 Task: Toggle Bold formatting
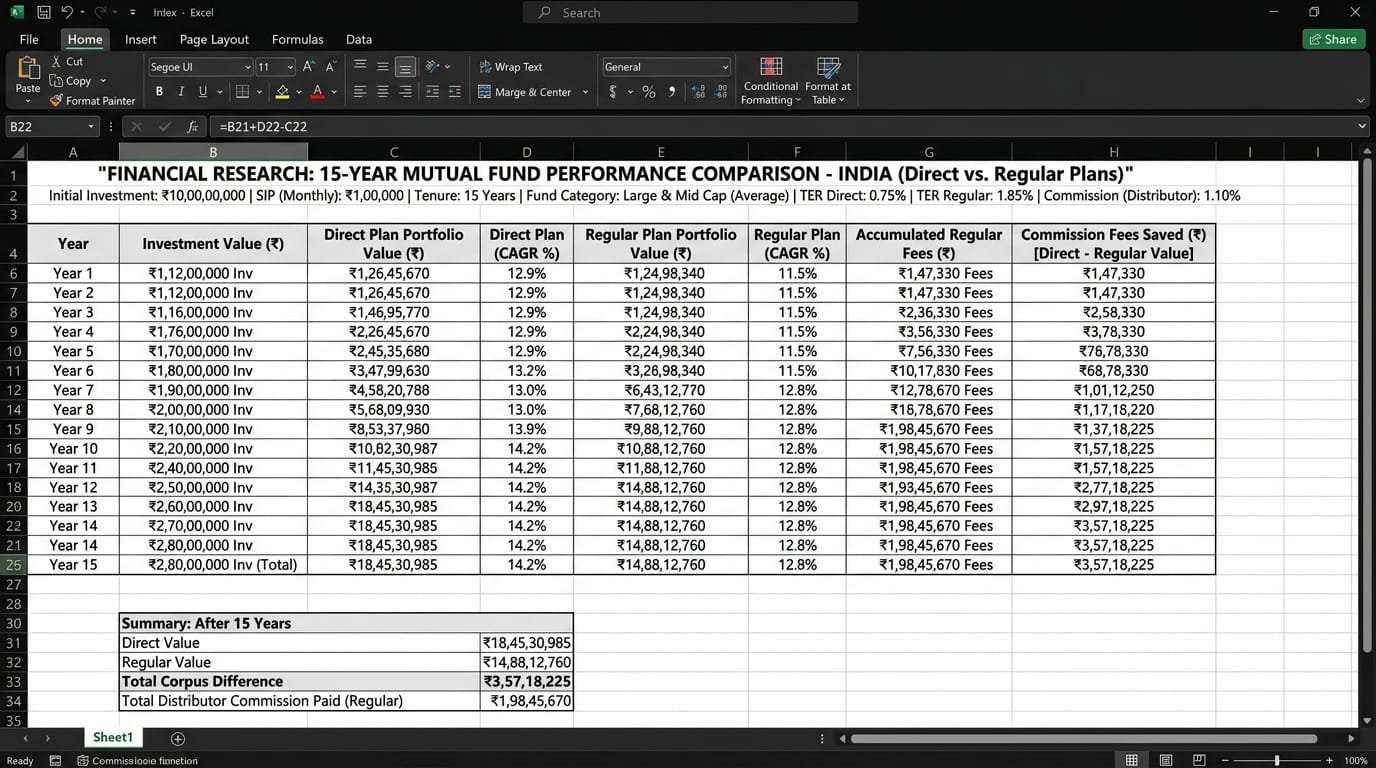point(159,92)
